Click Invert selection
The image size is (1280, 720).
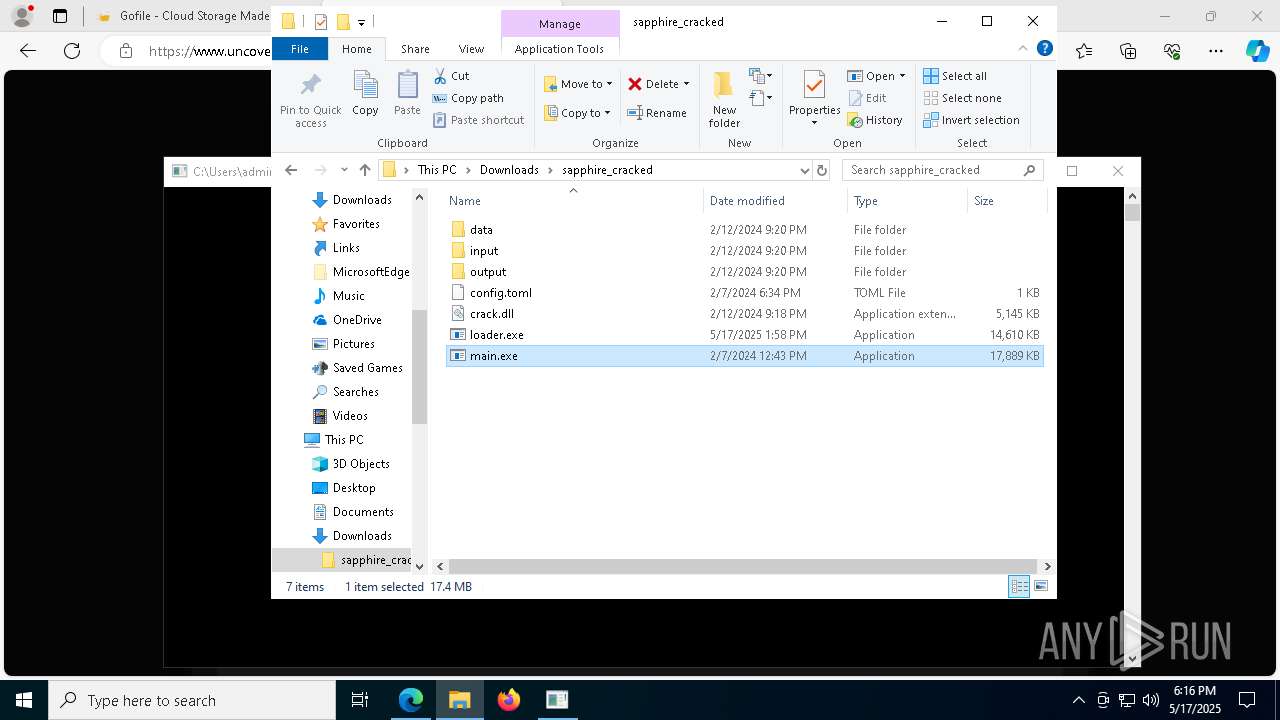(x=971, y=120)
